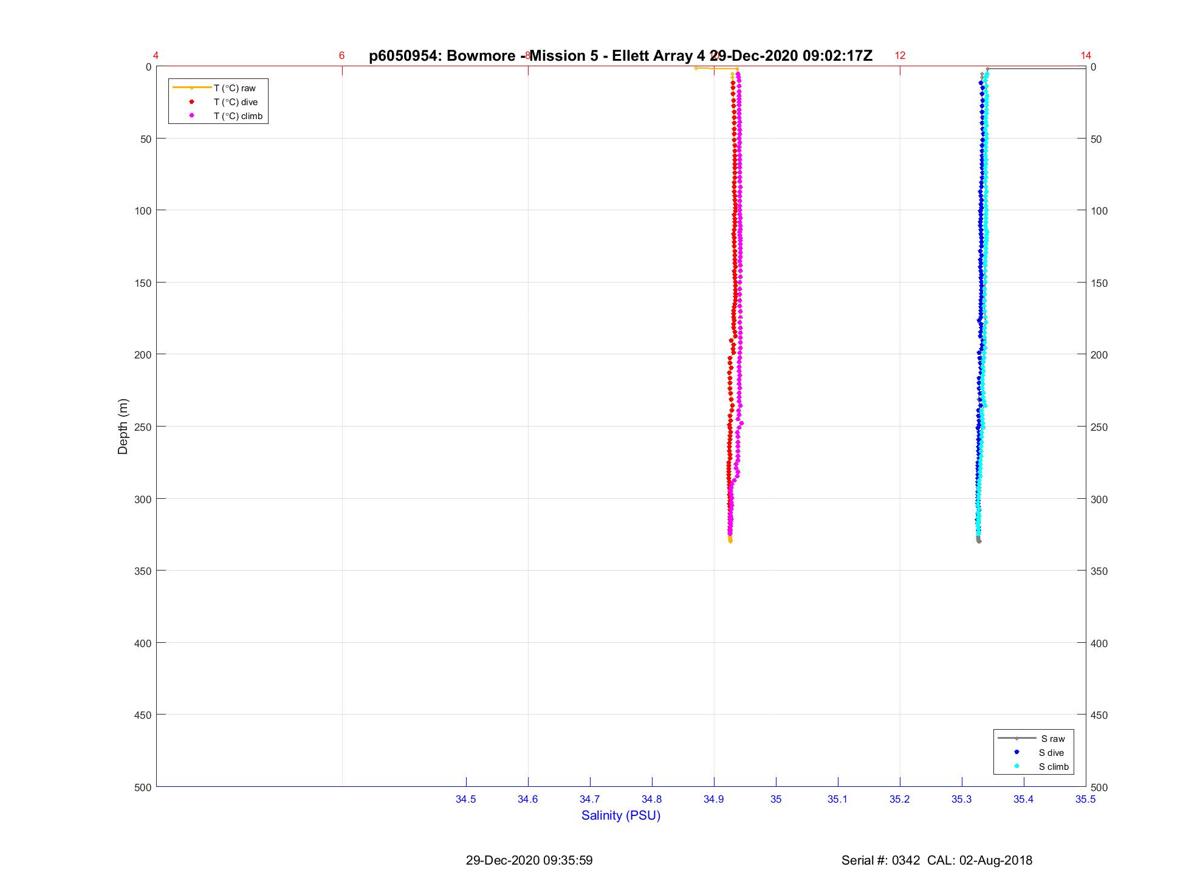Click the red temperature tick label 6
Viewport: 1200px width, 885px height.
pos(342,56)
